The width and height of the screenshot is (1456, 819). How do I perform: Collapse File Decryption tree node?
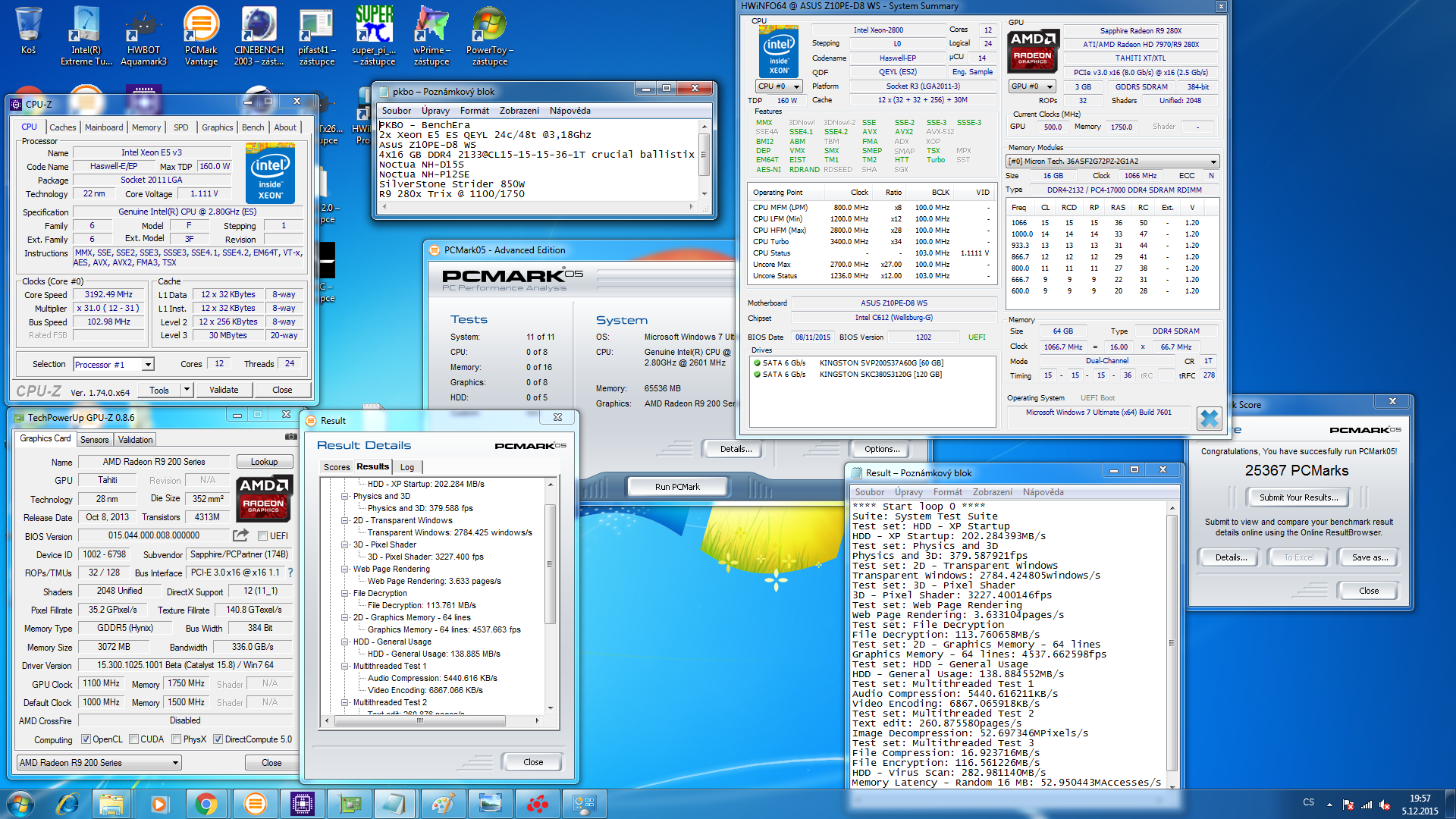(345, 593)
